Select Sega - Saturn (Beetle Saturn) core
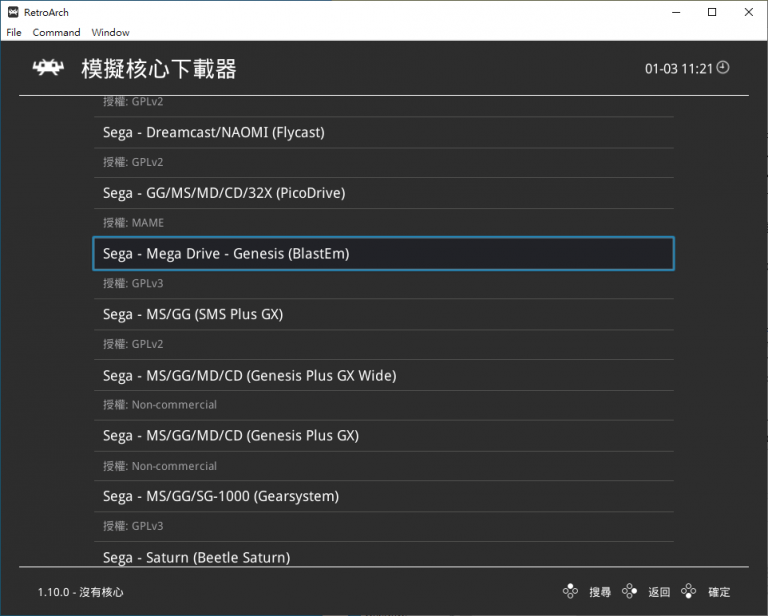 coord(384,556)
